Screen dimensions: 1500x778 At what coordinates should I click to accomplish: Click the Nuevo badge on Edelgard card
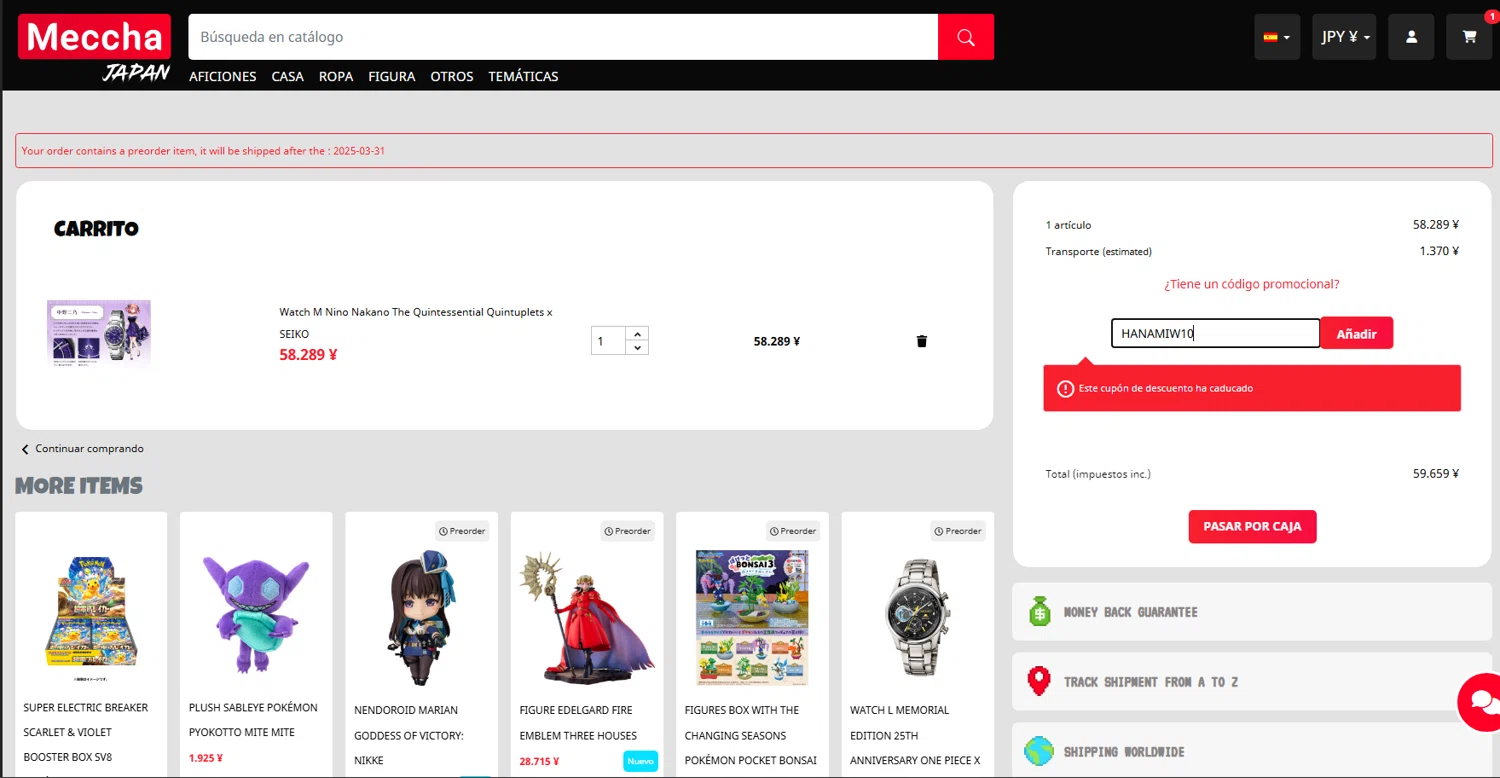[640, 761]
